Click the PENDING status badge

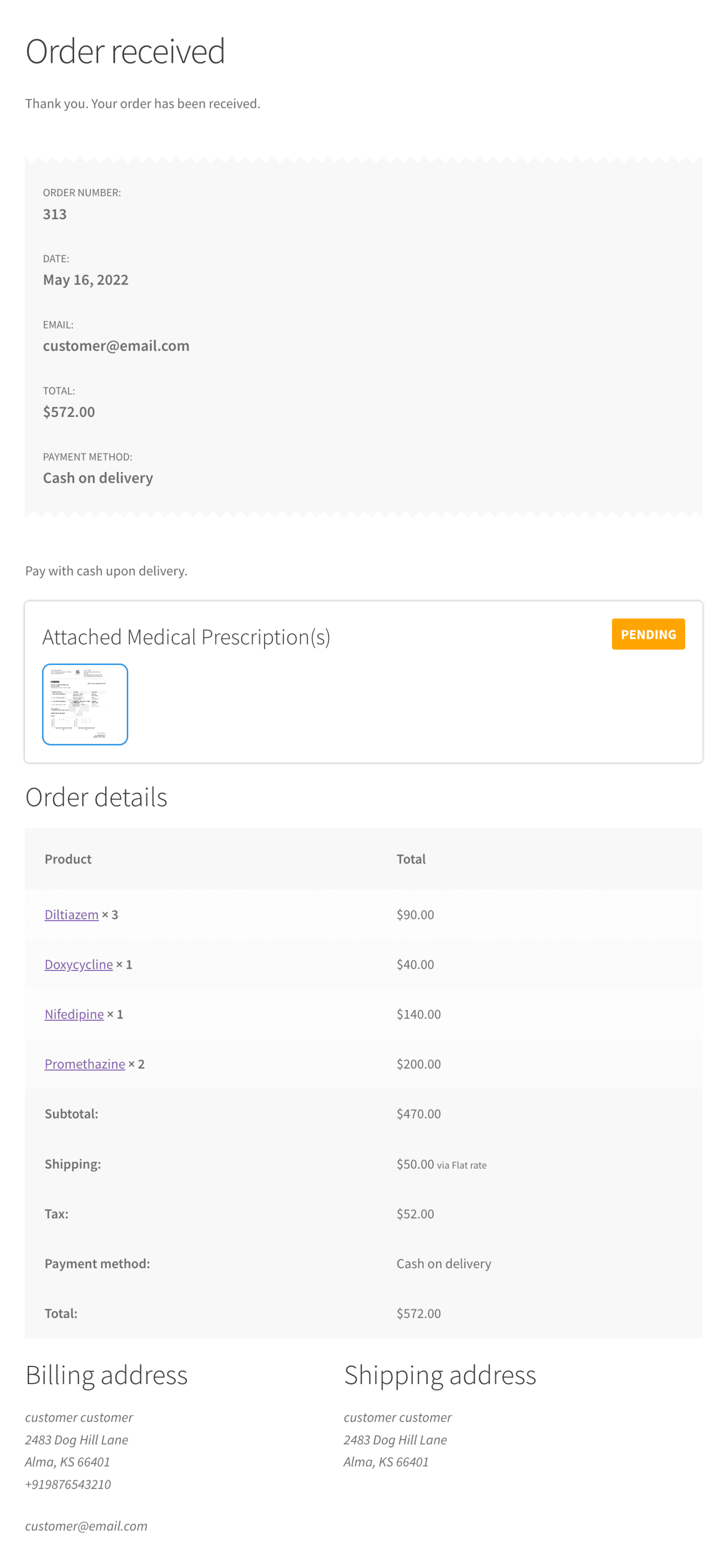648,633
